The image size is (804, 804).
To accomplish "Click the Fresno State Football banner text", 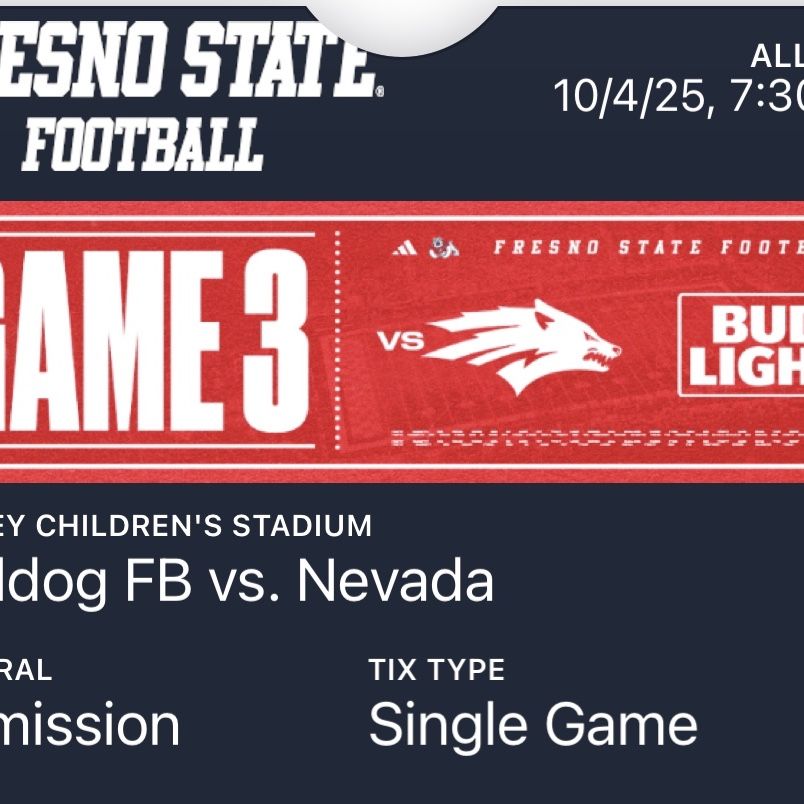I will tap(649, 248).
